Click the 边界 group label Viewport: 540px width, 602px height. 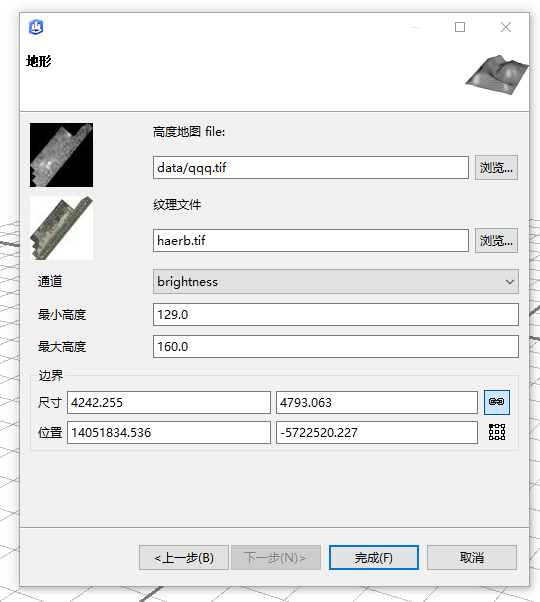pos(51,375)
